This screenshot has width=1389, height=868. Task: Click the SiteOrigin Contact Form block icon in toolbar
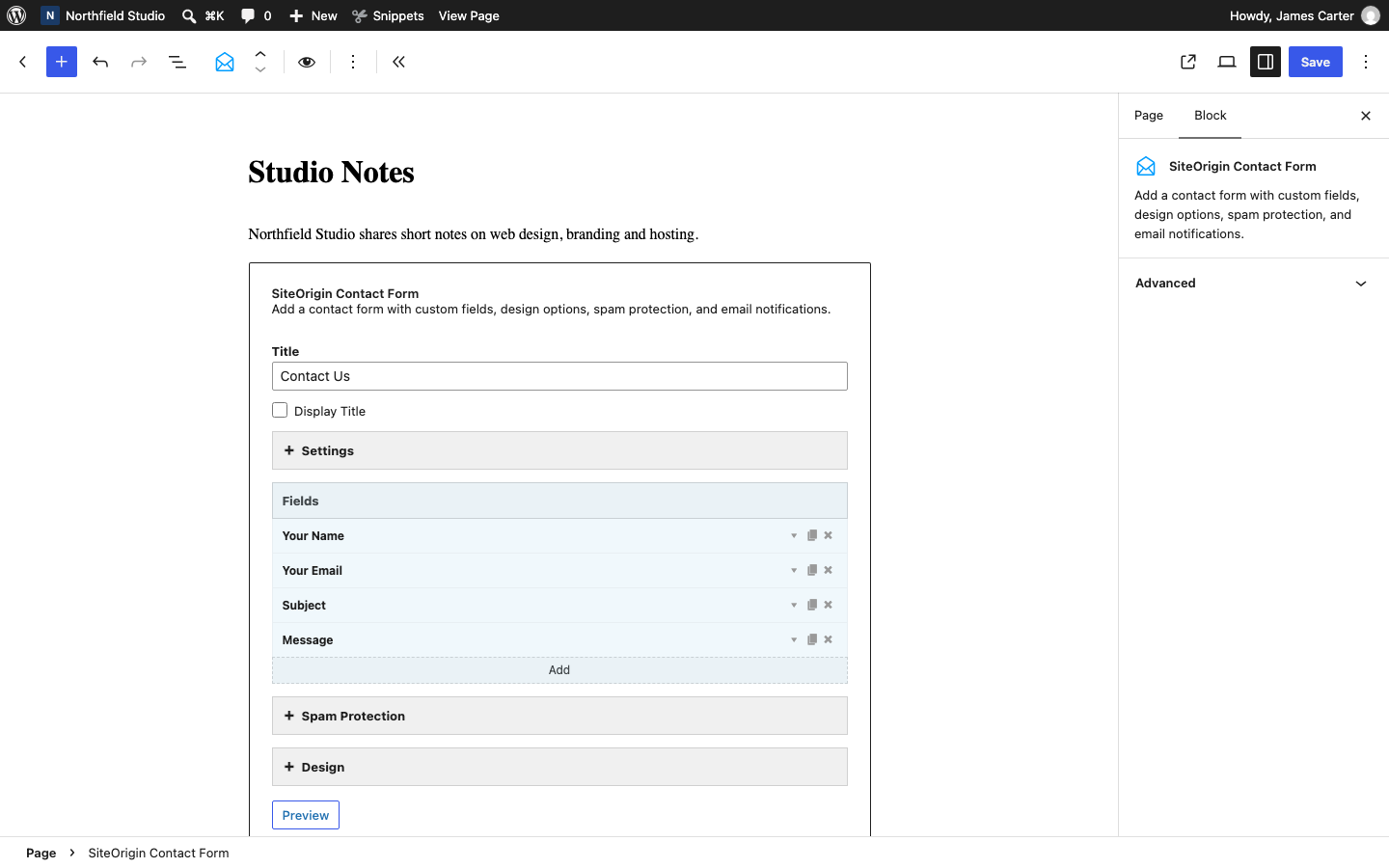click(x=225, y=62)
